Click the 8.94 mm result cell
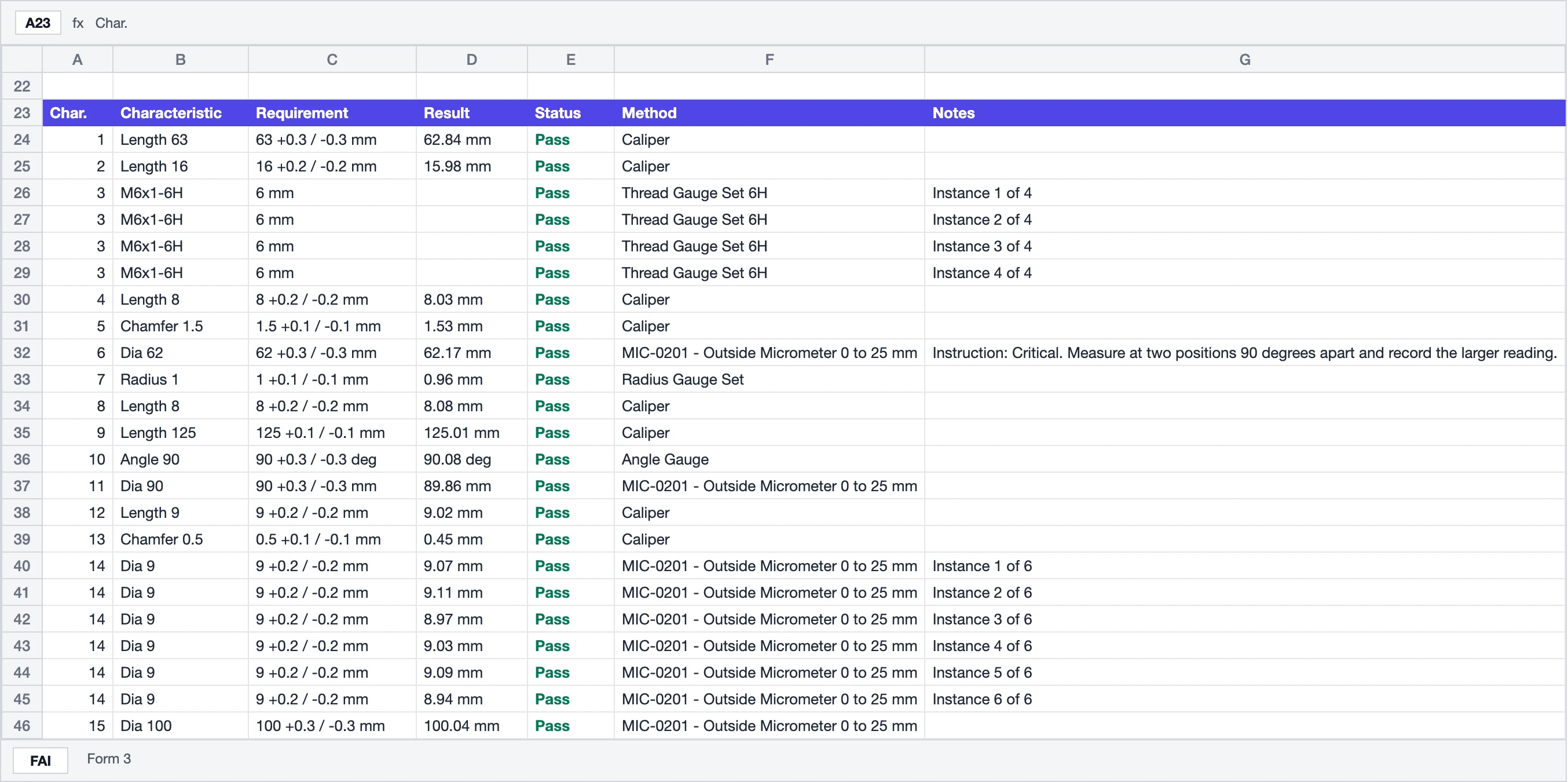1568x782 pixels. click(x=471, y=699)
